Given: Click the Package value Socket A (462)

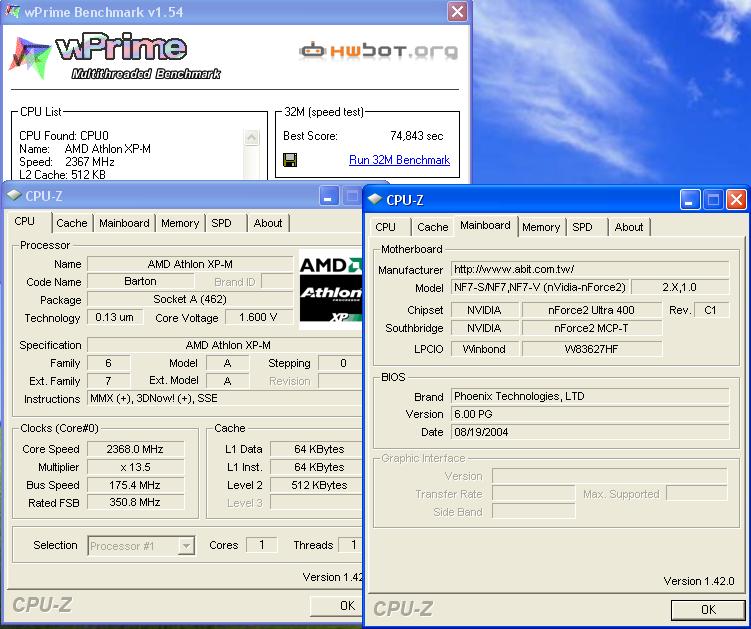Looking at the screenshot, I should (190, 299).
